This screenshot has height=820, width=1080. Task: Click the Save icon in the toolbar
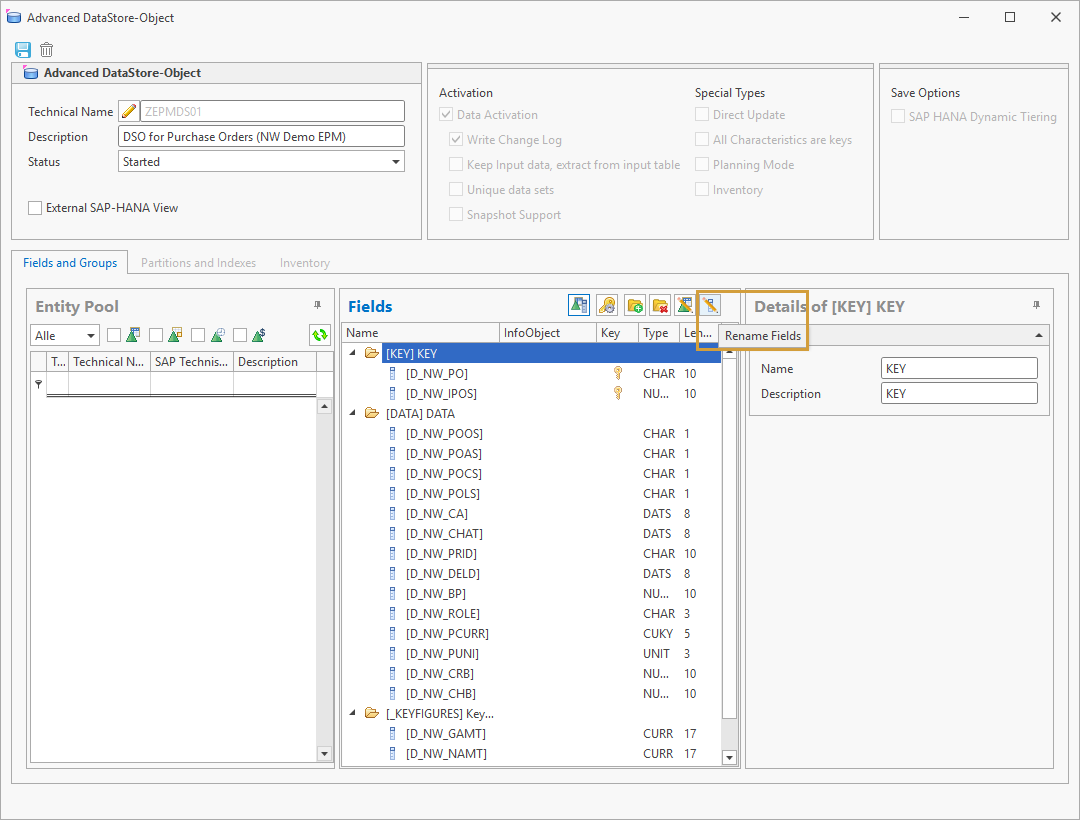coord(22,49)
